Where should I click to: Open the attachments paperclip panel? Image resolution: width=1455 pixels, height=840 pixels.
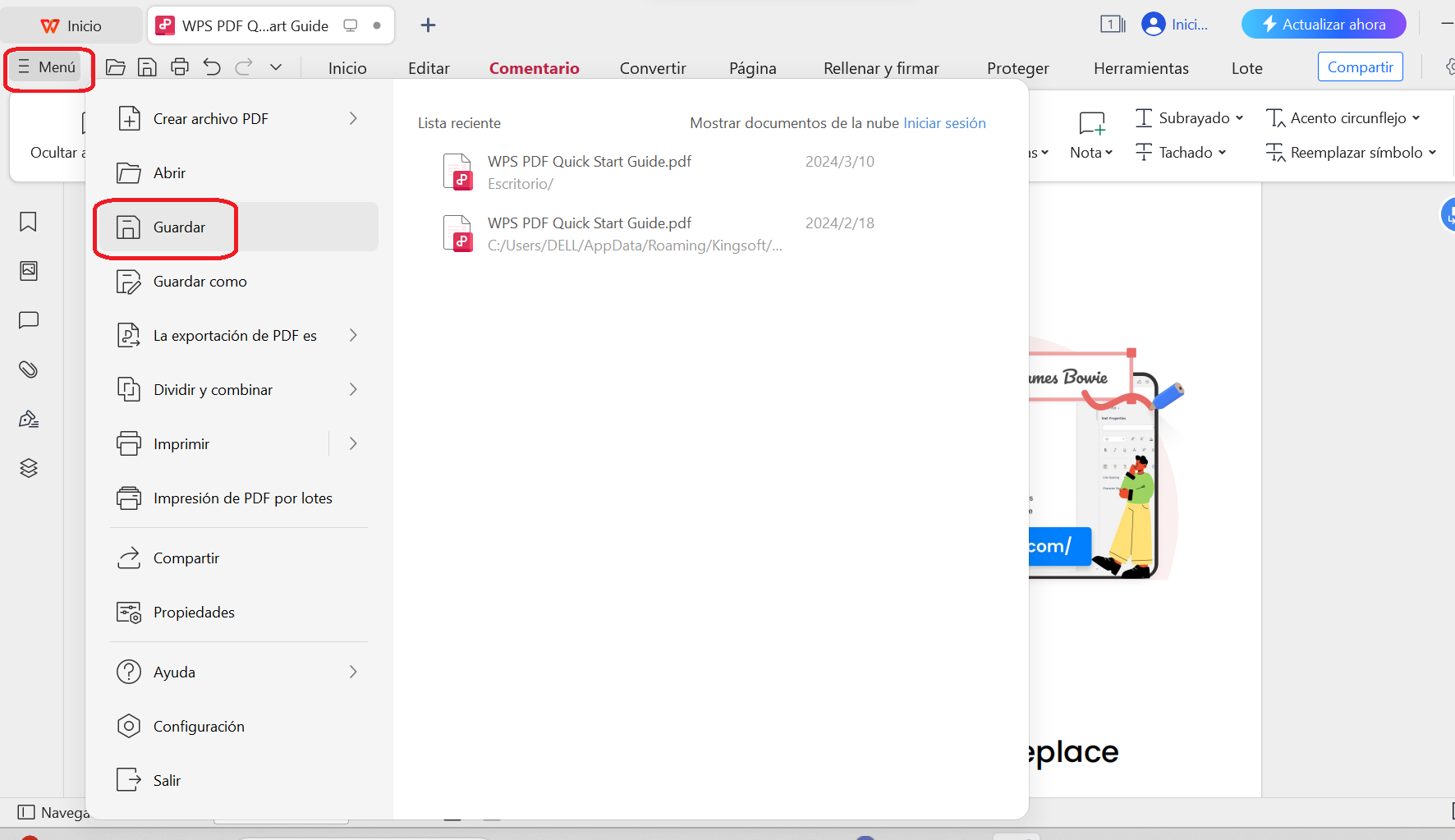point(29,370)
